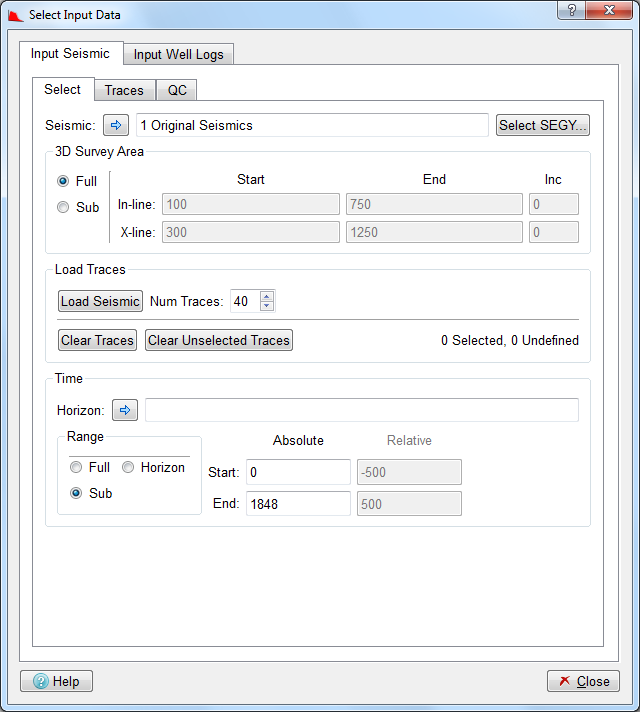Viewport: 641px width, 713px height.
Task: Click the In-line End field
Action: [434, 204]
